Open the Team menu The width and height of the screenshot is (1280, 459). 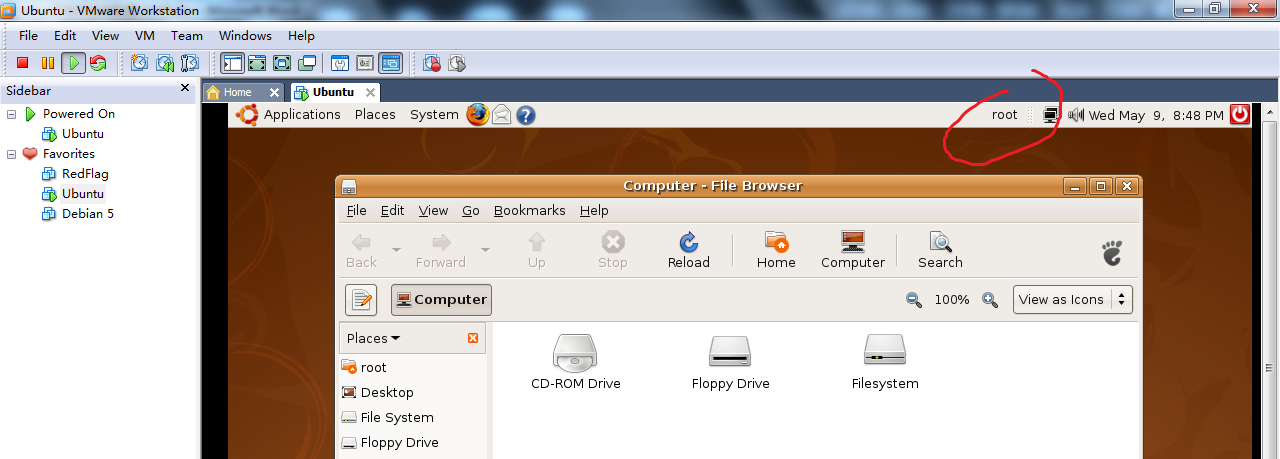click(186, 35)
